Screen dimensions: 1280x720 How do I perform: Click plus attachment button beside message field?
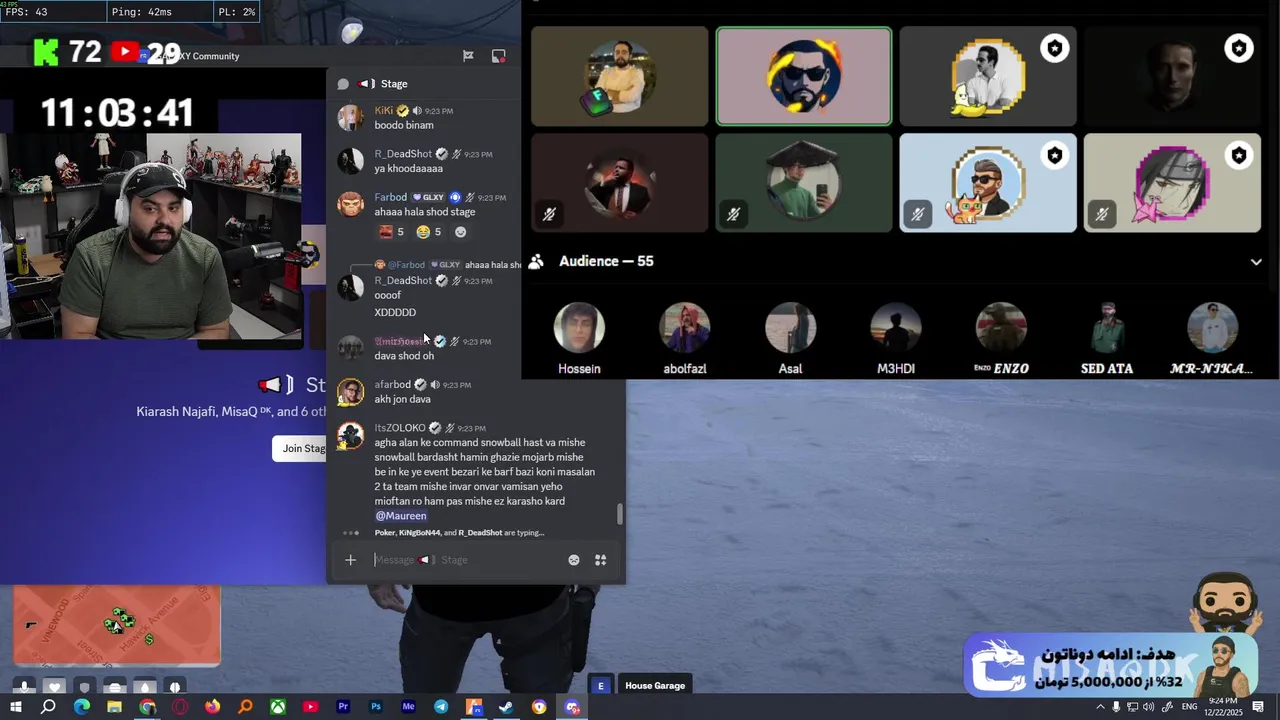[350, 560]
